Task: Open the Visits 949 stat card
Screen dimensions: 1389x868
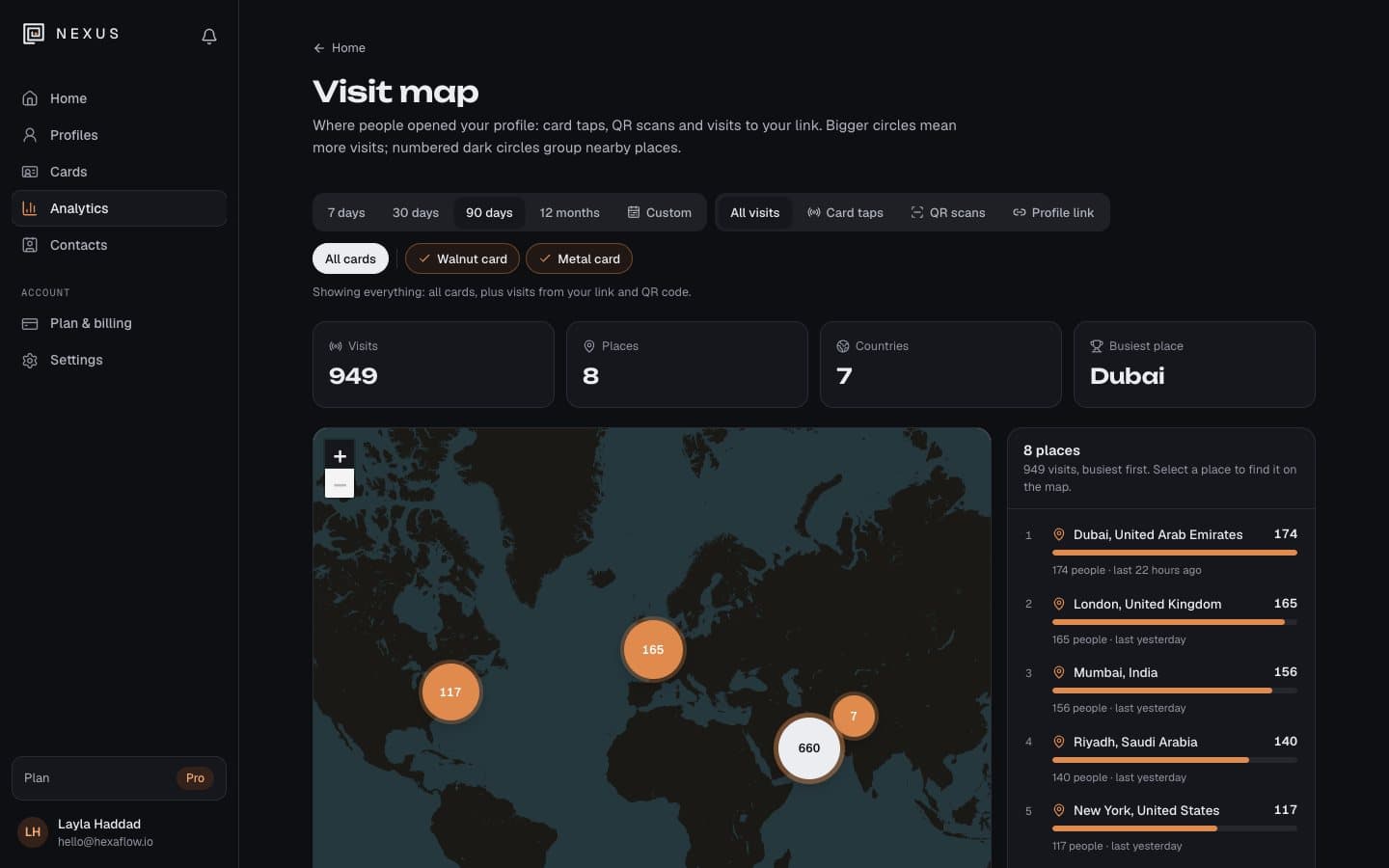Action: coord(433,365)
